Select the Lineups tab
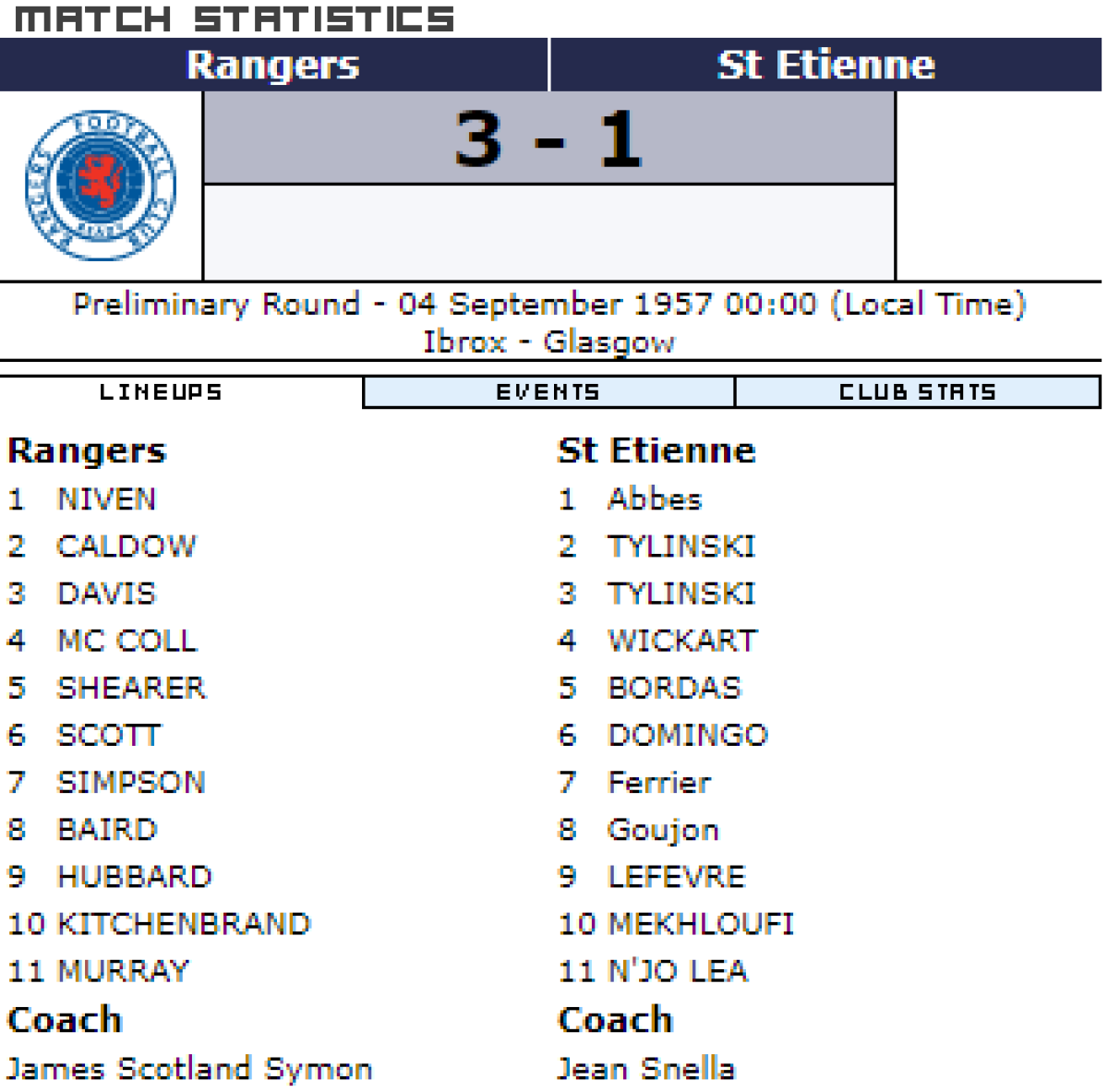 162,392
